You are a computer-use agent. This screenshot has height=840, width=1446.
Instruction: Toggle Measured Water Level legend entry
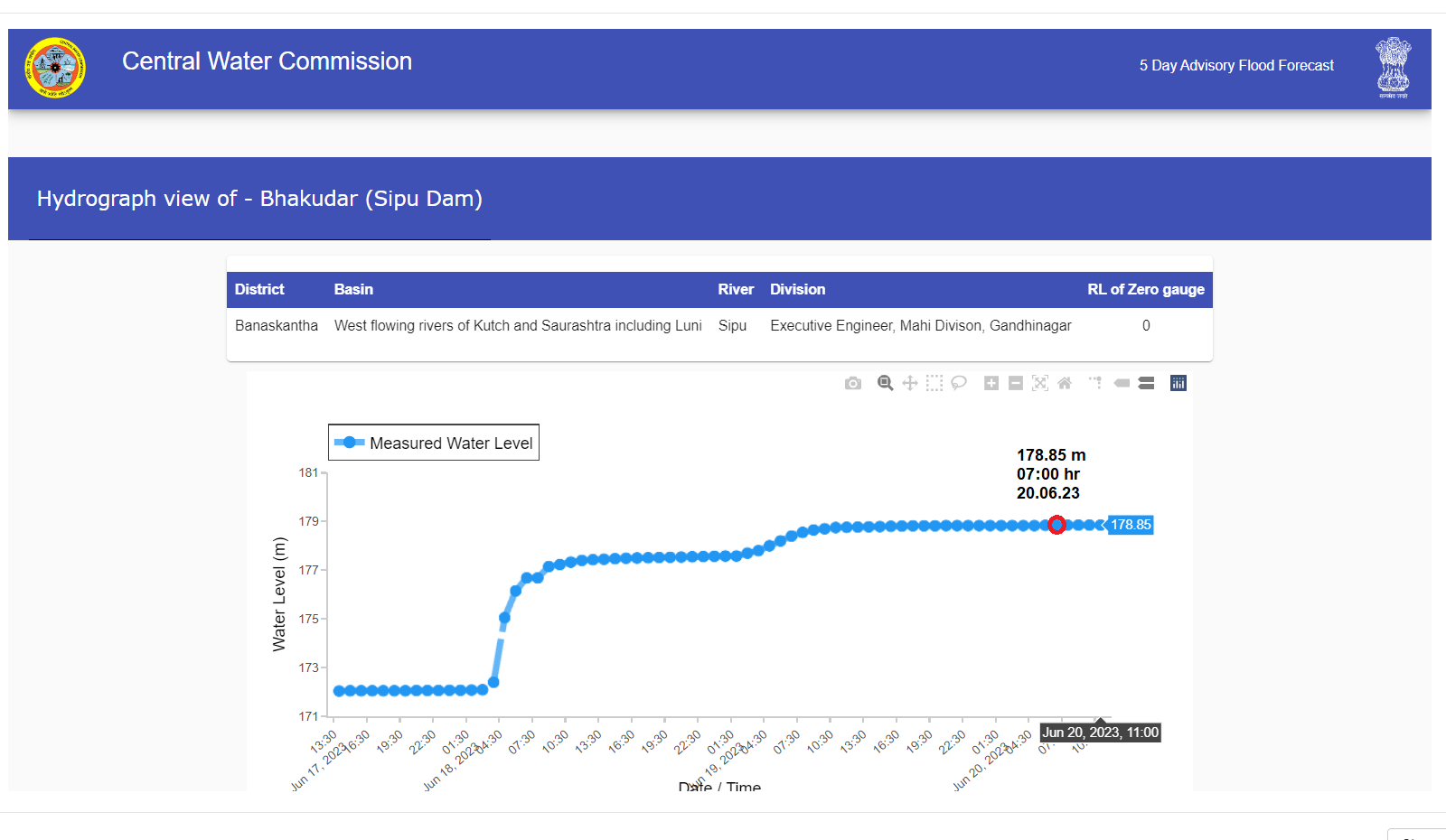tap(434, 443)
